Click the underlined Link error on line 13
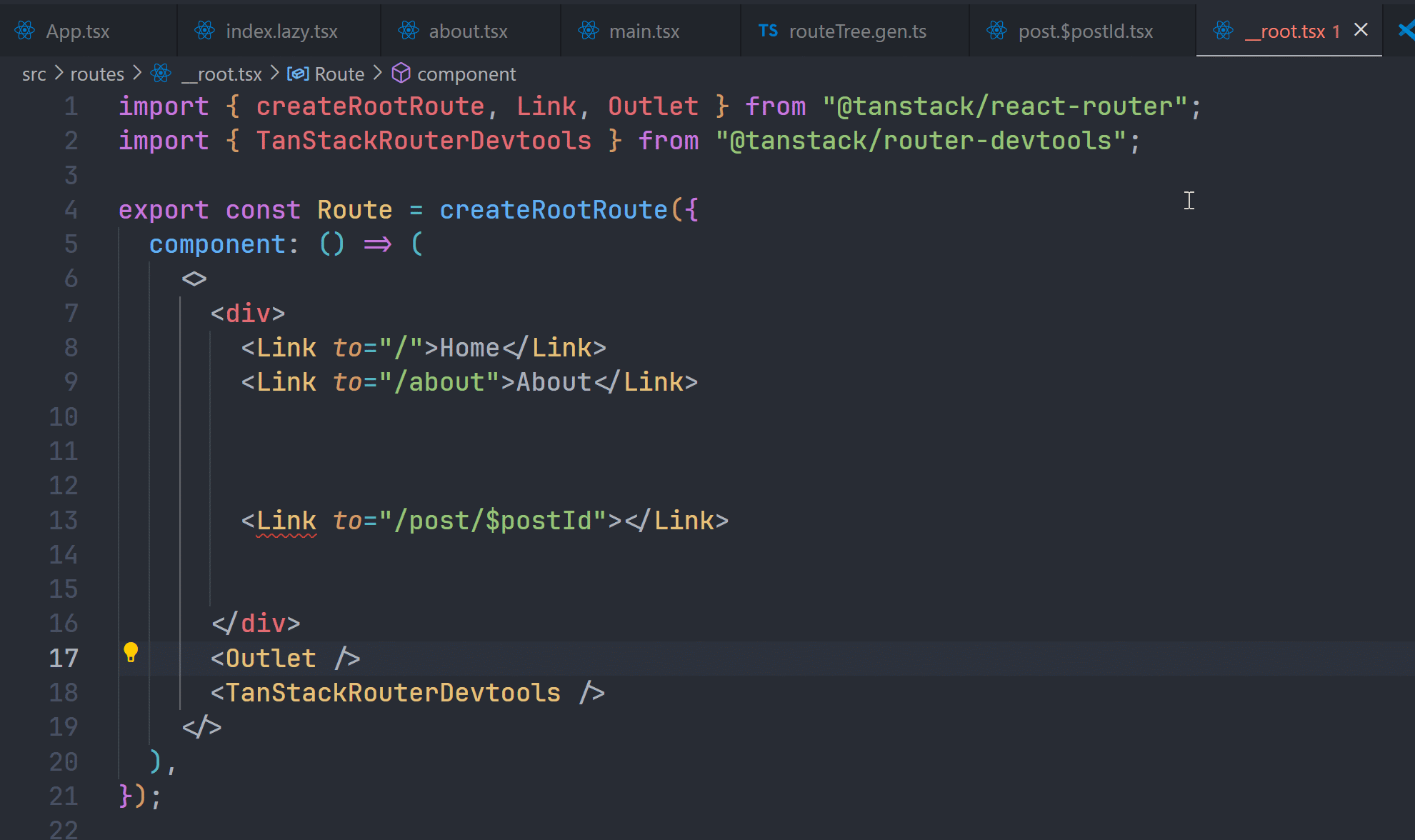 (x=286, y=521)
